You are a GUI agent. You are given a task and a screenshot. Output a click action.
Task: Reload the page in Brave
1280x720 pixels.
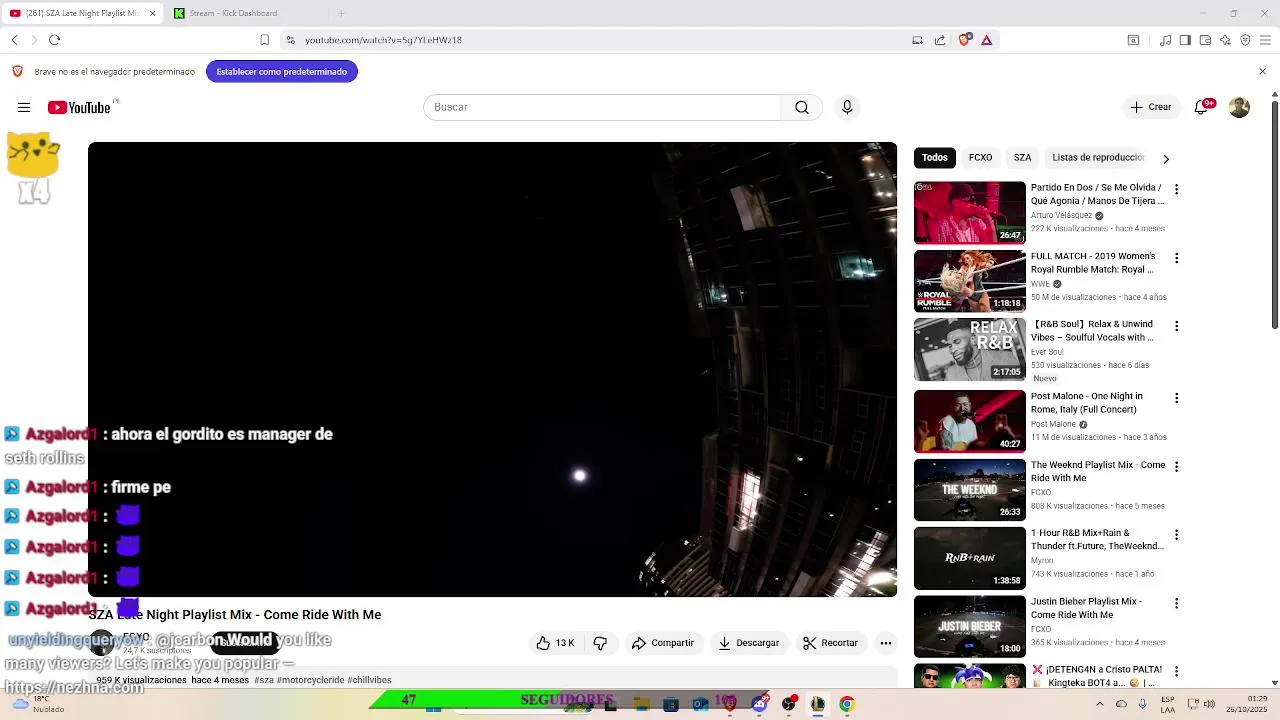(x=54, y=40)
